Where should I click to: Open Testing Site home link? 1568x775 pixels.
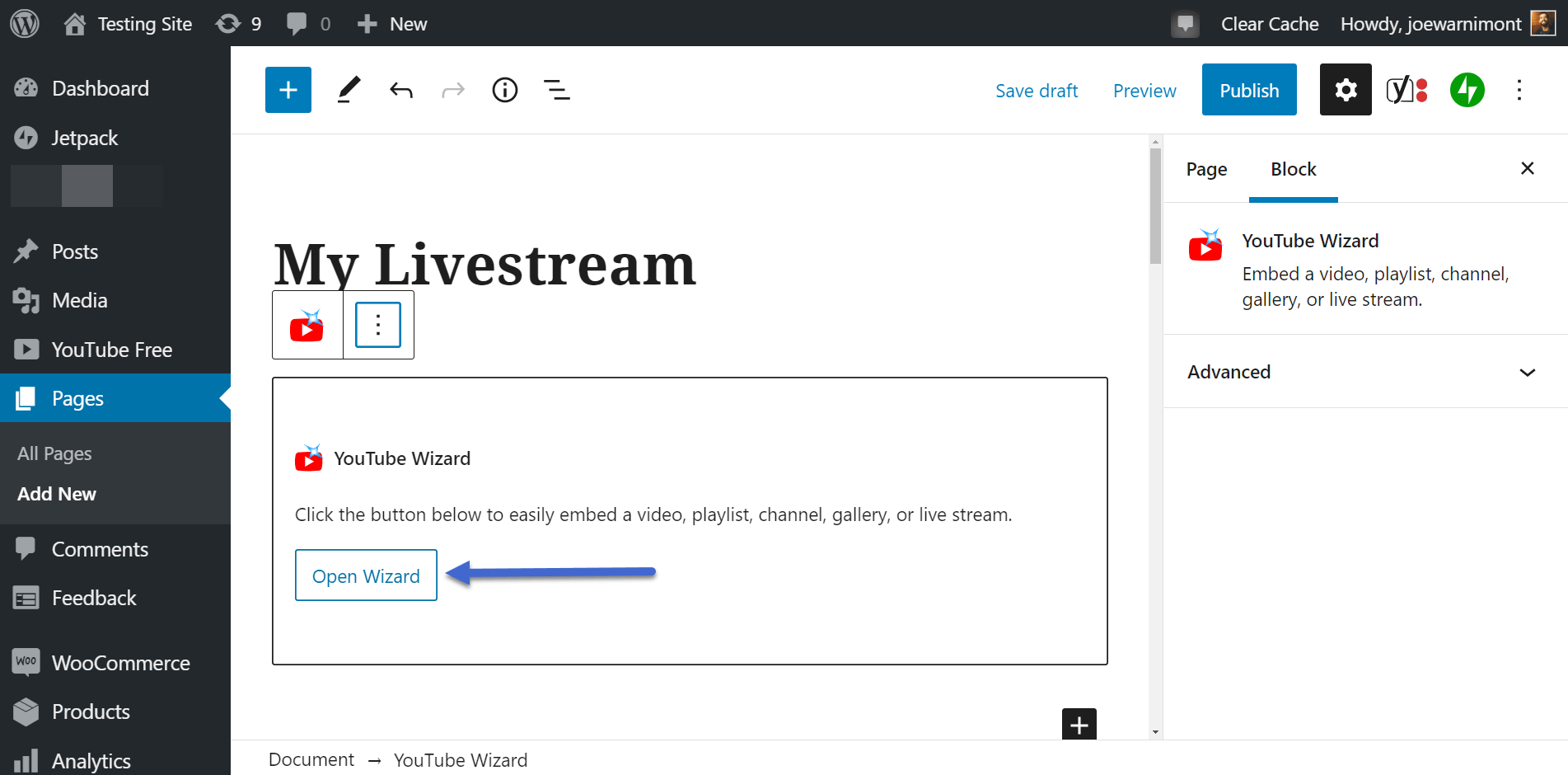128,24
